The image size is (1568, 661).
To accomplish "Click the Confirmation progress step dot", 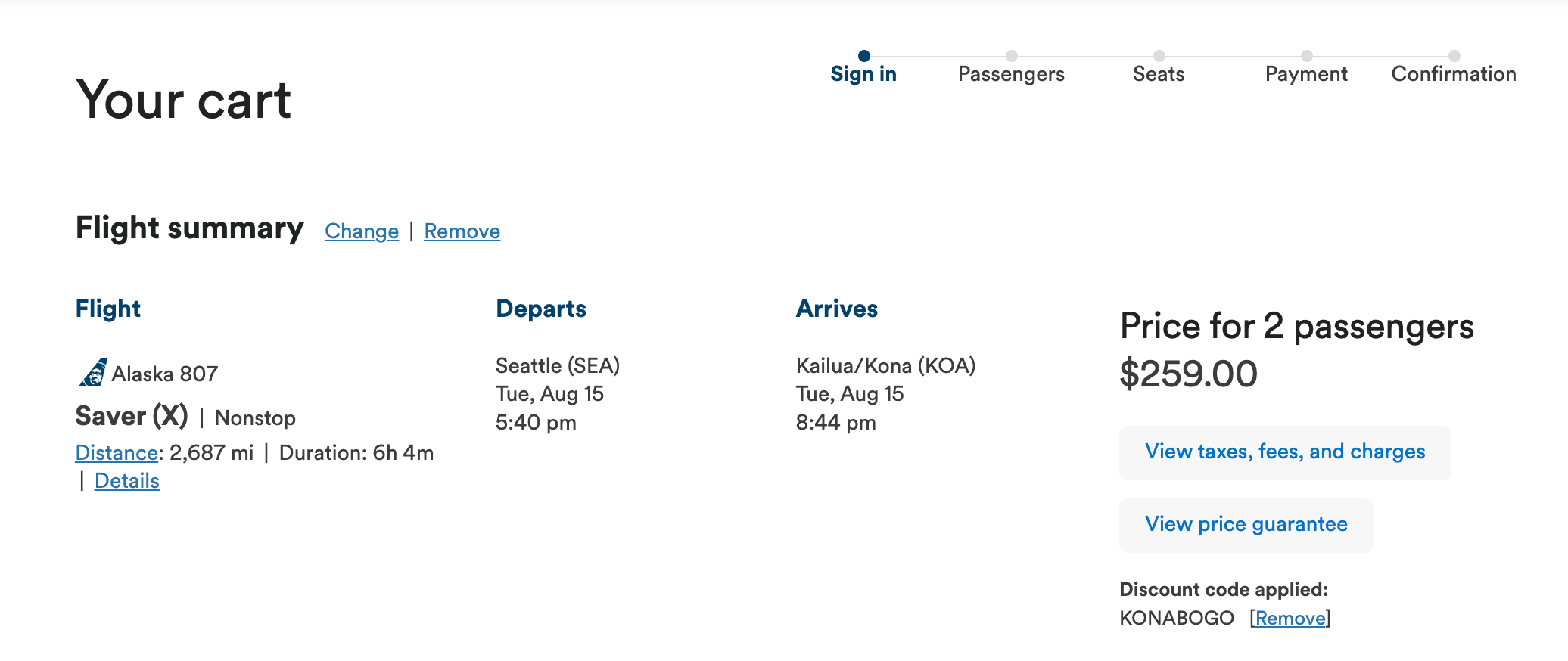I will tap(1454, 55).
